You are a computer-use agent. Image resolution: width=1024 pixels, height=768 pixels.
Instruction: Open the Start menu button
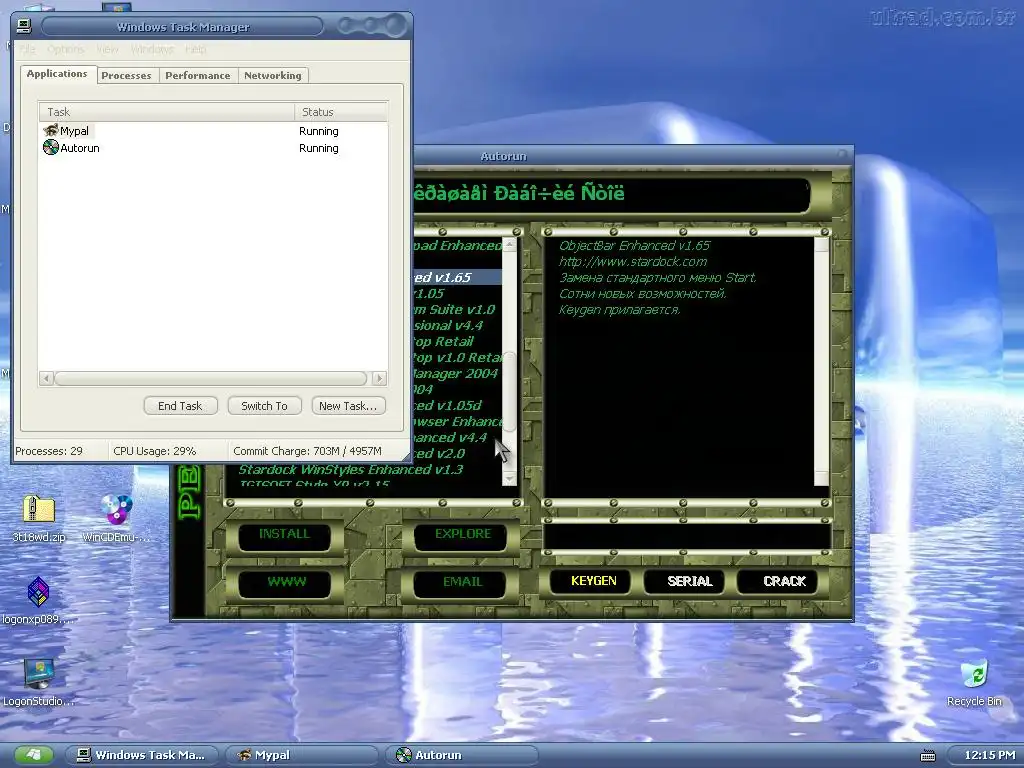[33, 755]
